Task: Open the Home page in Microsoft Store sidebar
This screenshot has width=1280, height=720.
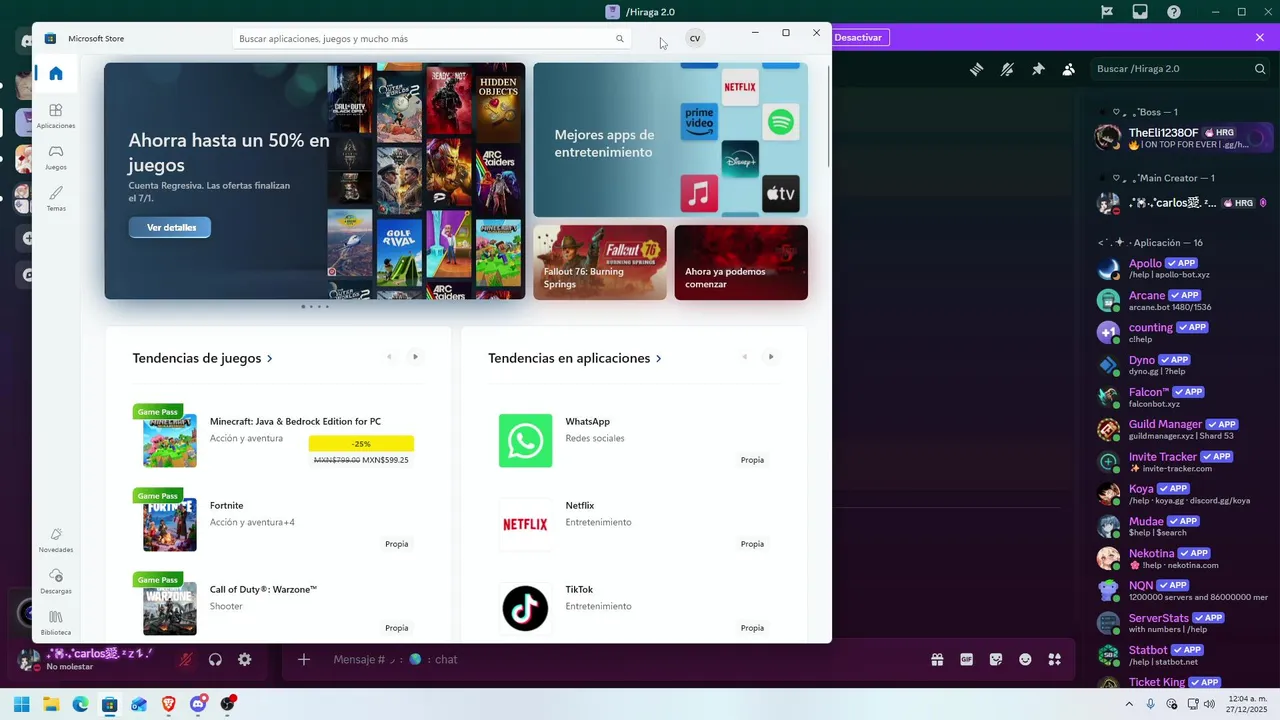Action: click(x=56, y=73)
